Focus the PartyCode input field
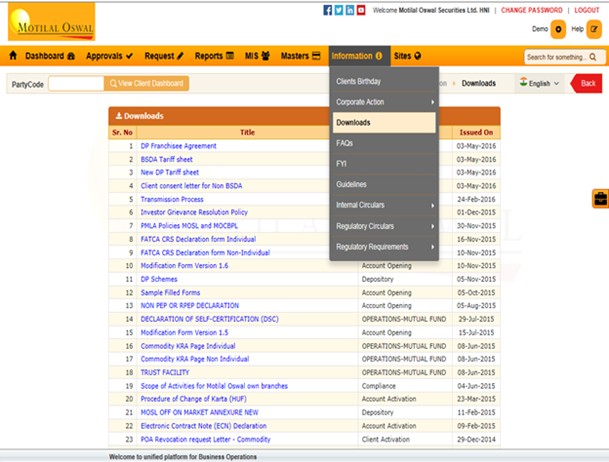This screenshot has width=609, height=462. (x=76, y=83)
